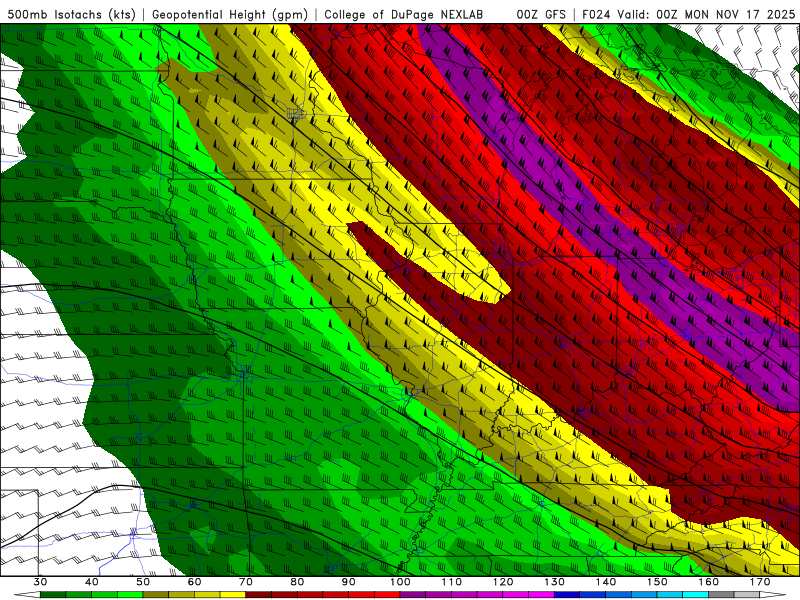Click the '30' label on the color scale
Screen dimensions: 800x600
tap(40, 582)
